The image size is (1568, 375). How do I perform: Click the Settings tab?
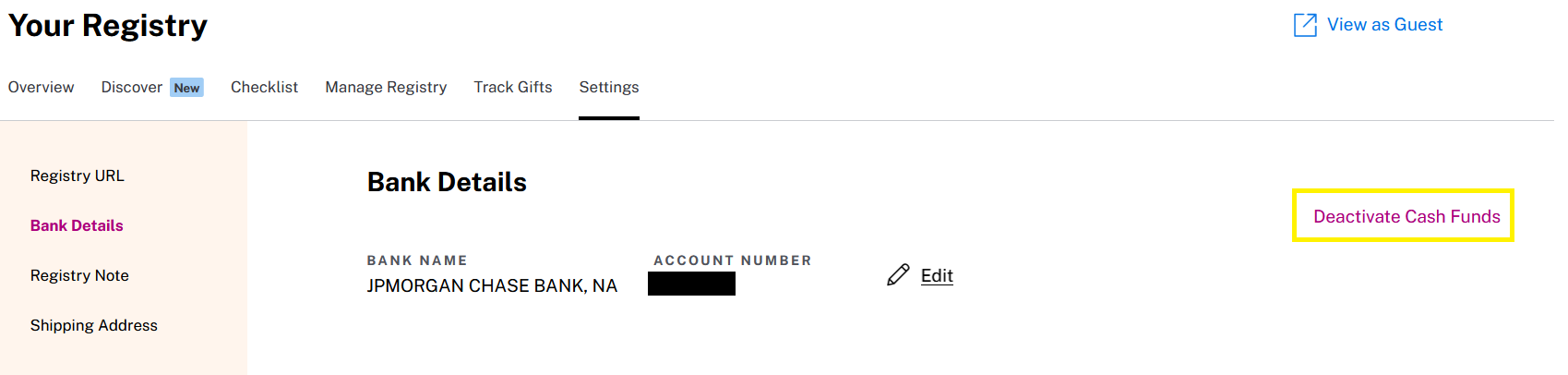coord(609,87)
